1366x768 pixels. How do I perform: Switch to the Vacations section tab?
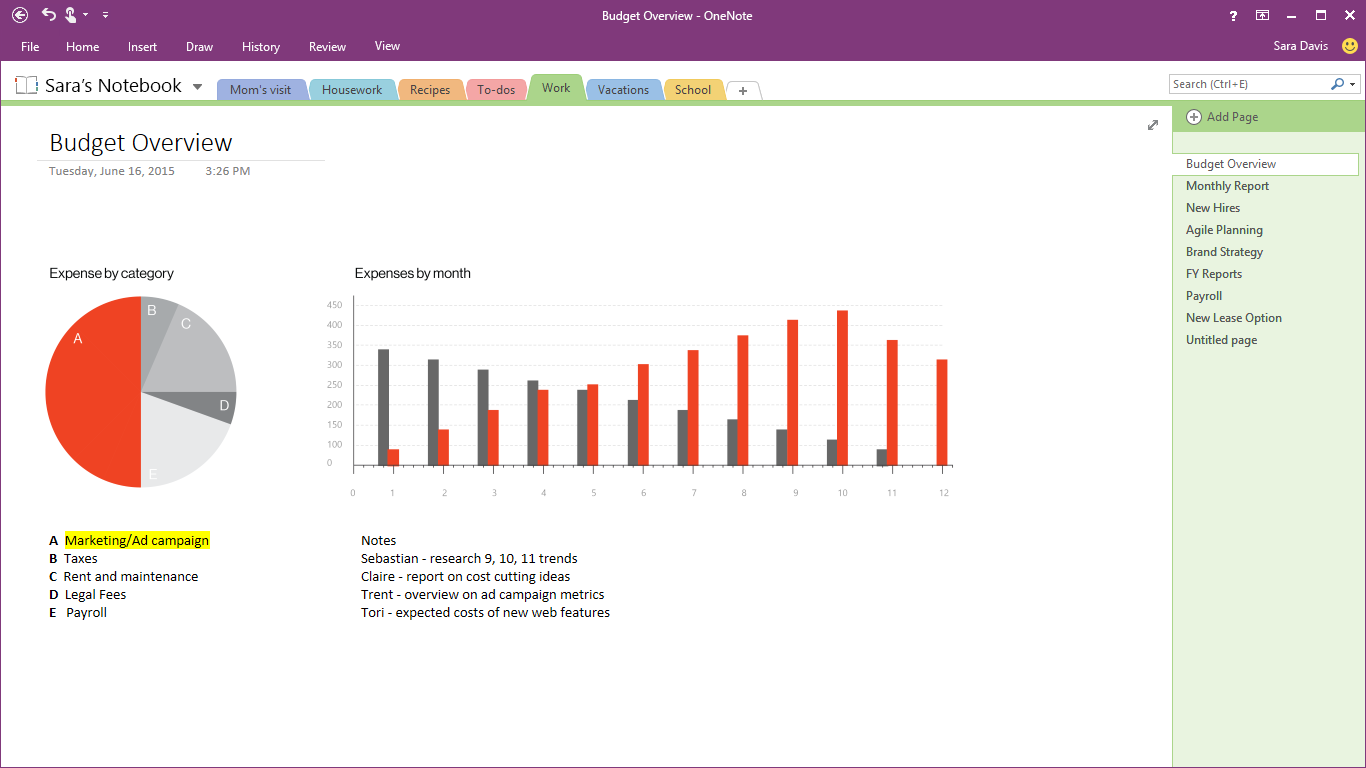(x=623, y=89)
